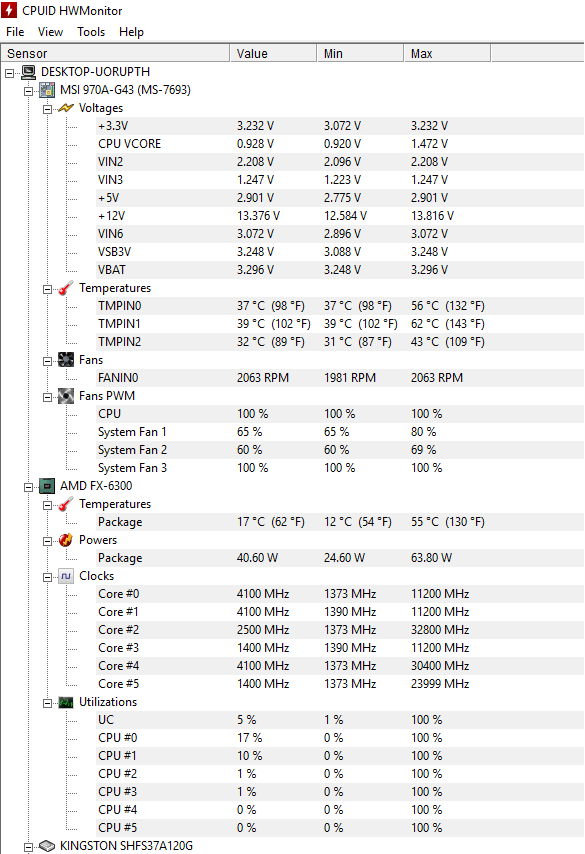Click the MSI 970A-G43 motherboard icon
Screen dimensions: 585x854
pos(47,90)
